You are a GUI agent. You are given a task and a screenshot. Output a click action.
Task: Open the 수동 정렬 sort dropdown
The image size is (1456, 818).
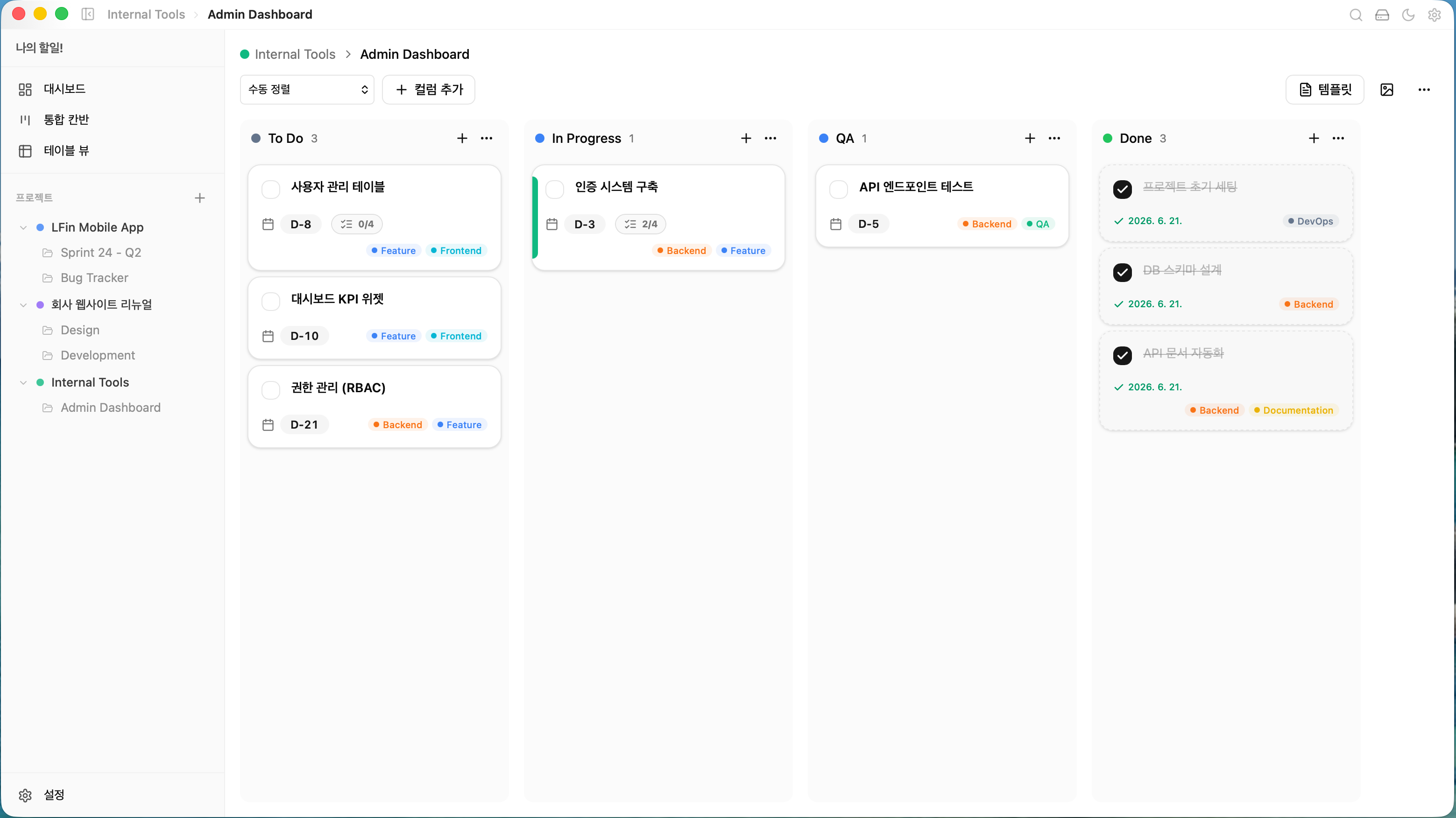pos(307,89)
